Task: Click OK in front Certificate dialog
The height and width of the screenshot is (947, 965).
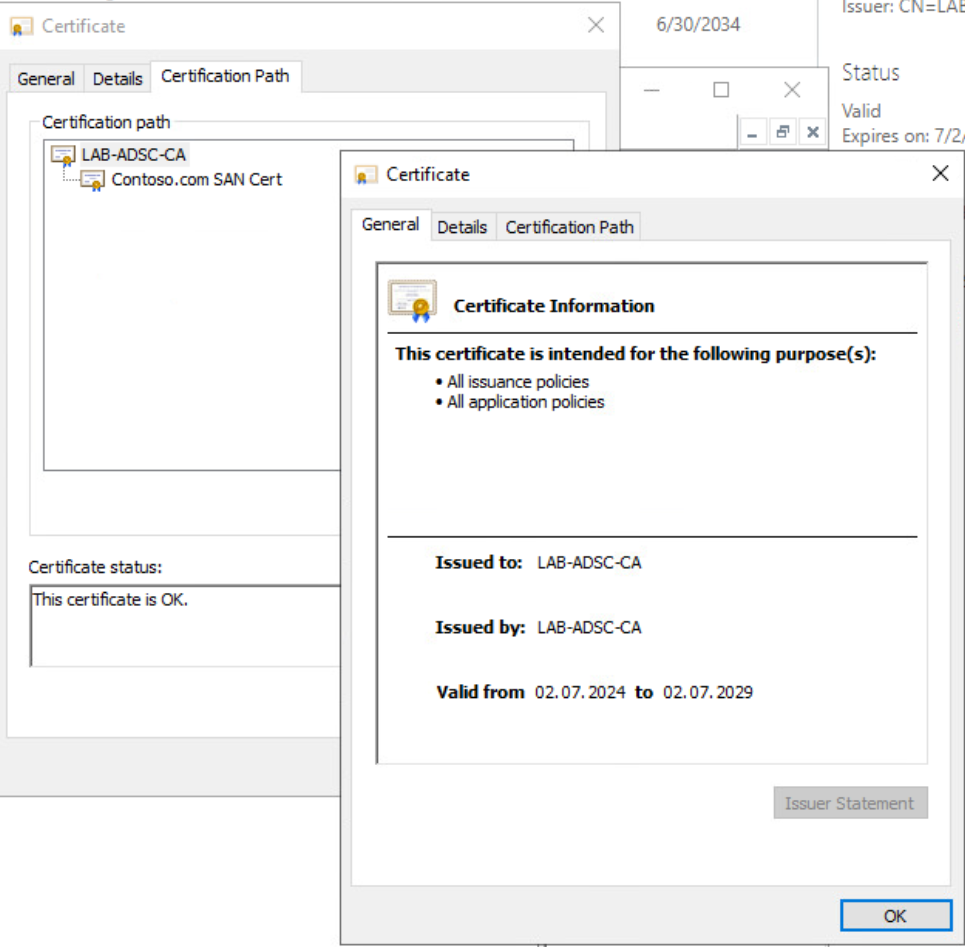Action: [x=895, y=916]
